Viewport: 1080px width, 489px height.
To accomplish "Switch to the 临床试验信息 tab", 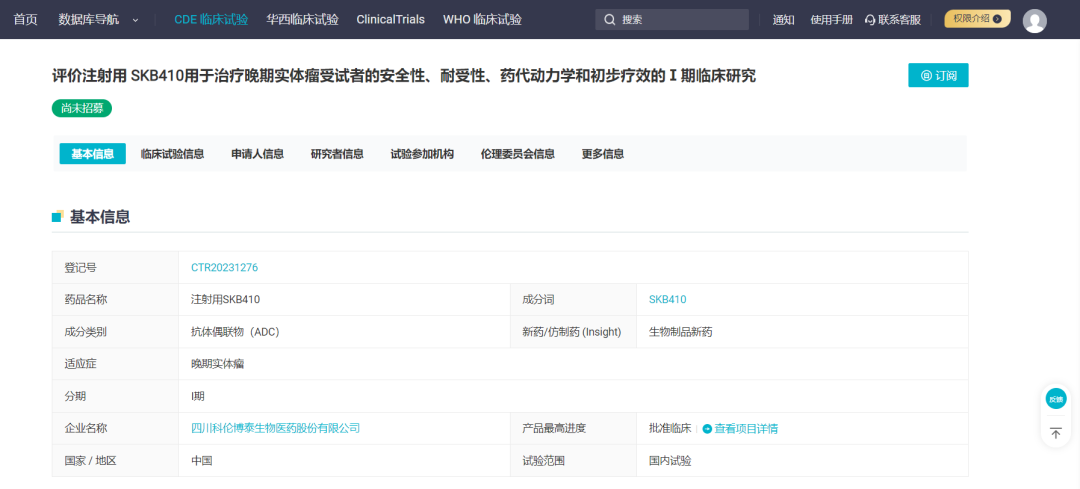I will [x=172, y=154].
